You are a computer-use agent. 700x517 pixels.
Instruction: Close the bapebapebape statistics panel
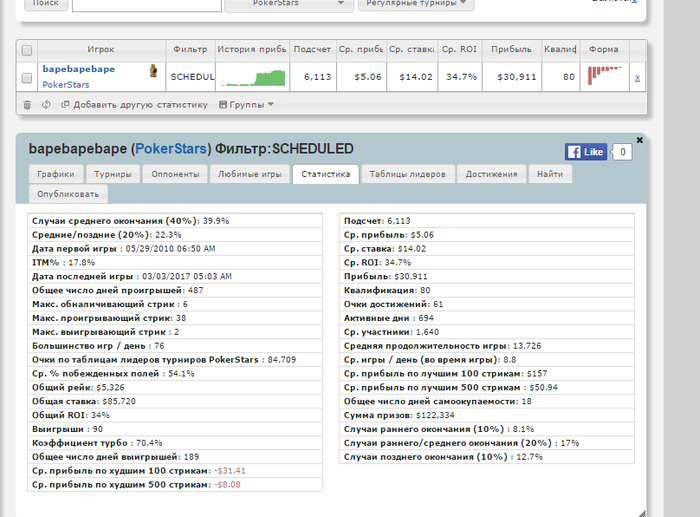click(x=639, y=140)
